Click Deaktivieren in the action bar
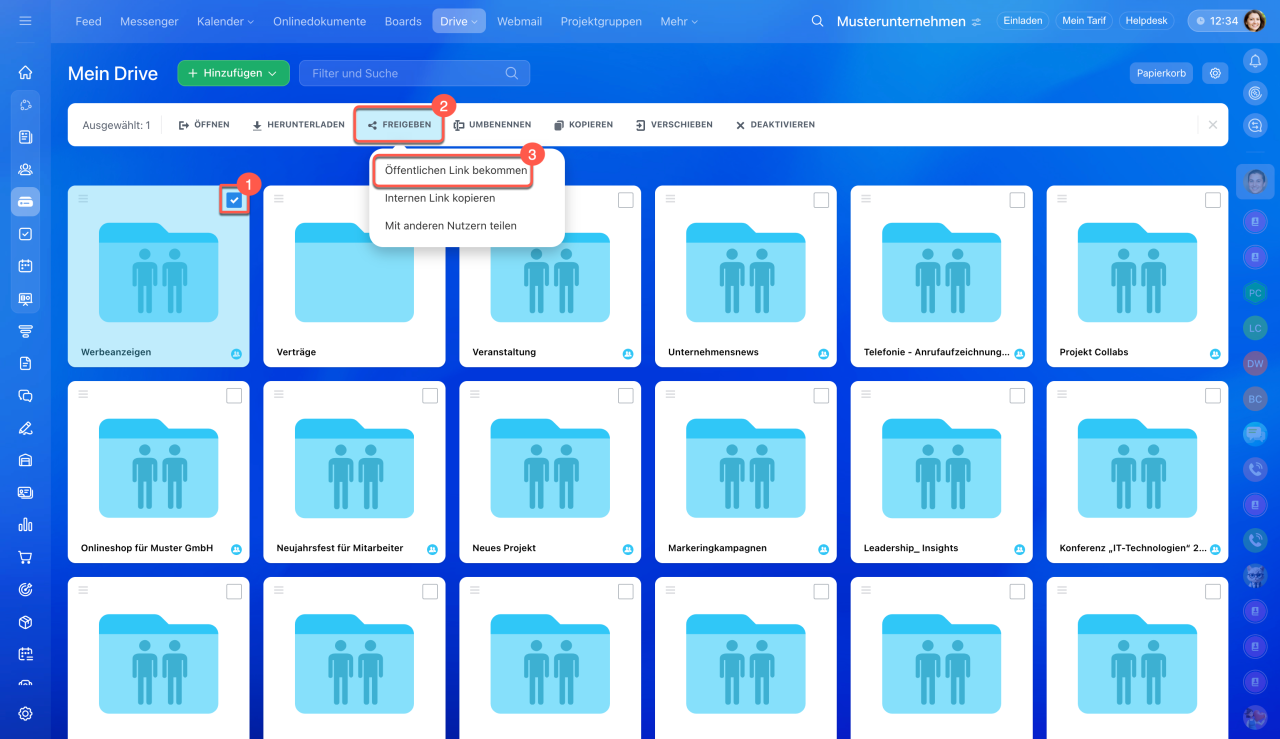The image size is (1280, 739). click(x=775, y=125)
